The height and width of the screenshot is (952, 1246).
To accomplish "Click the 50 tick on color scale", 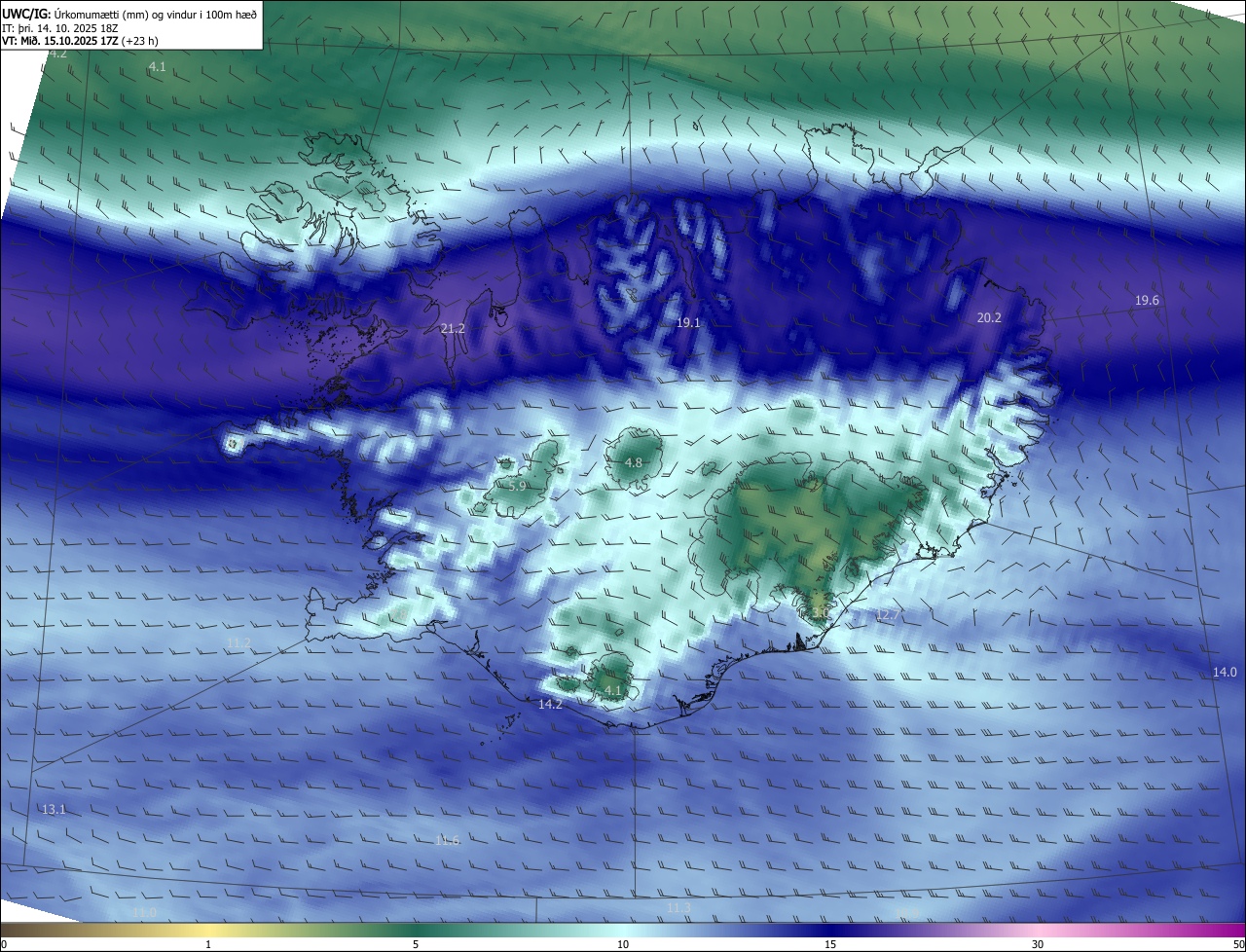I will pyautogui.click(x=1238, y=944).
